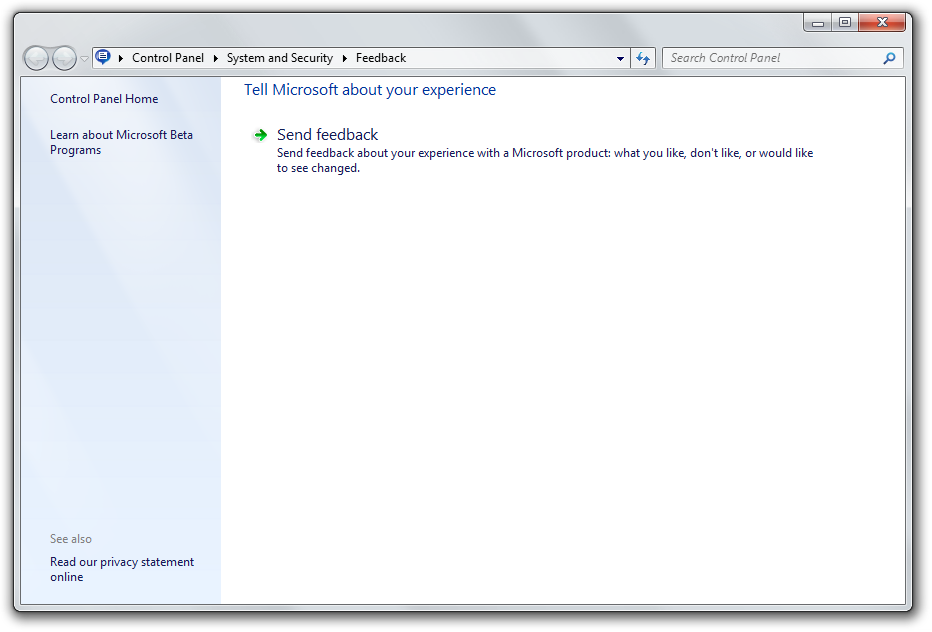932x632 pixels.
Task: Click the Back navigation arrow
Action: (36, 58)
